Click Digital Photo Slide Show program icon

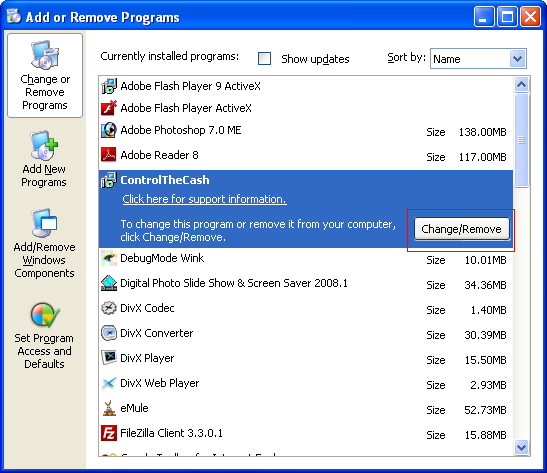click(x=109, y=283)
